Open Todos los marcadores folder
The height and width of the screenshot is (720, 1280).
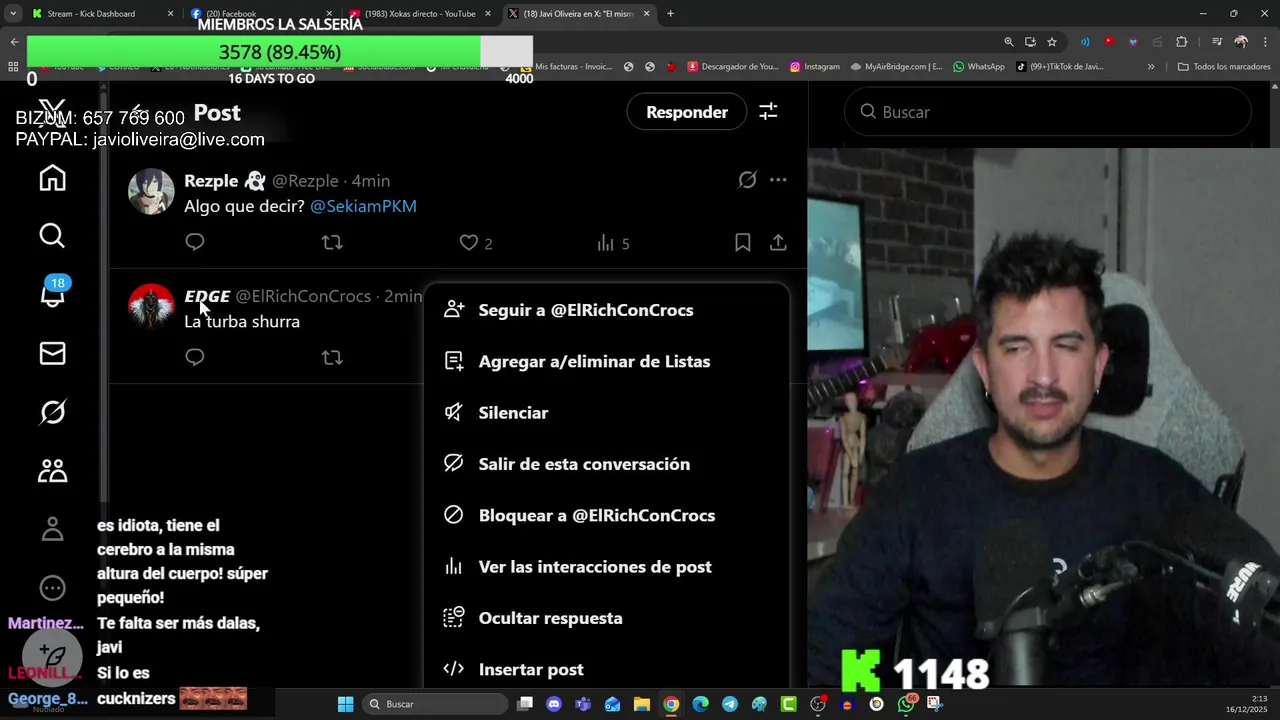1224,67
